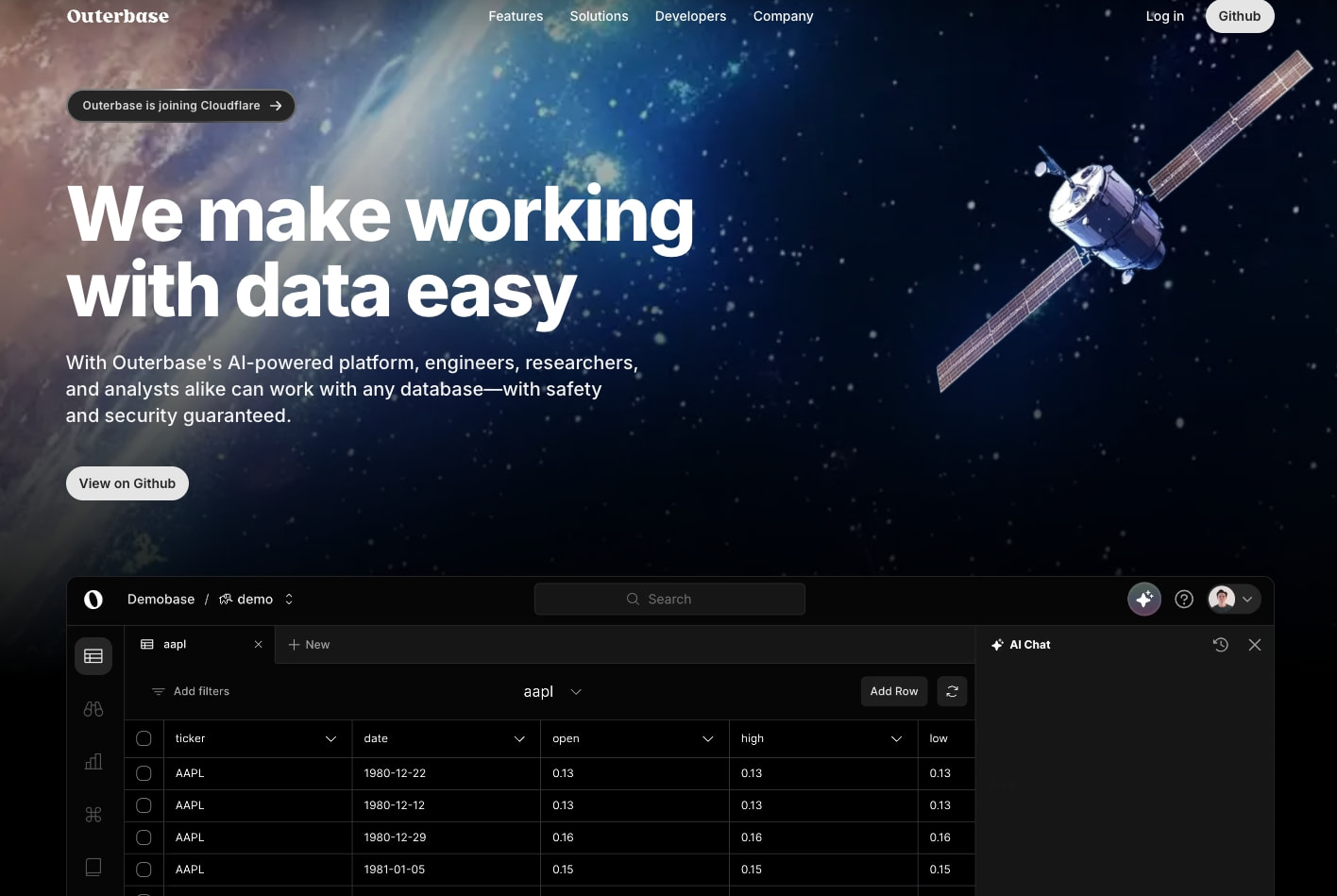Click the AI Chat sparkle icon
This screenshot has height=896, width=1337.
[x=997, y=645]
